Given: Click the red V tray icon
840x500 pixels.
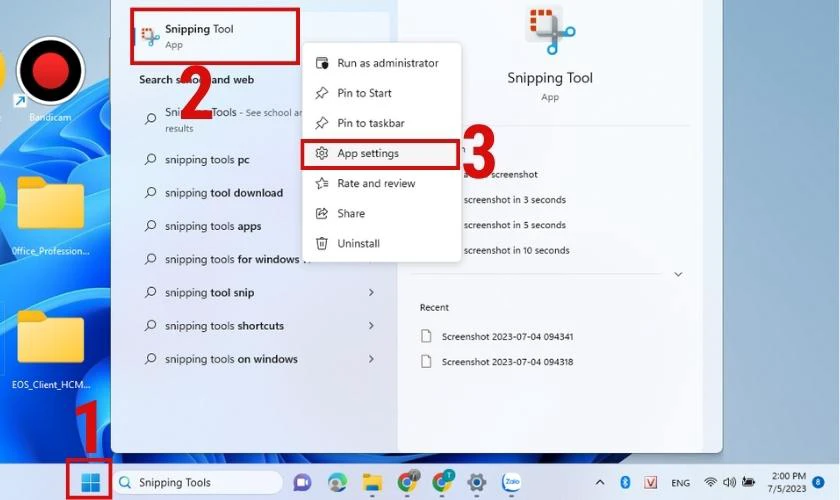Looking at the screenshot, I should point(650,482).
